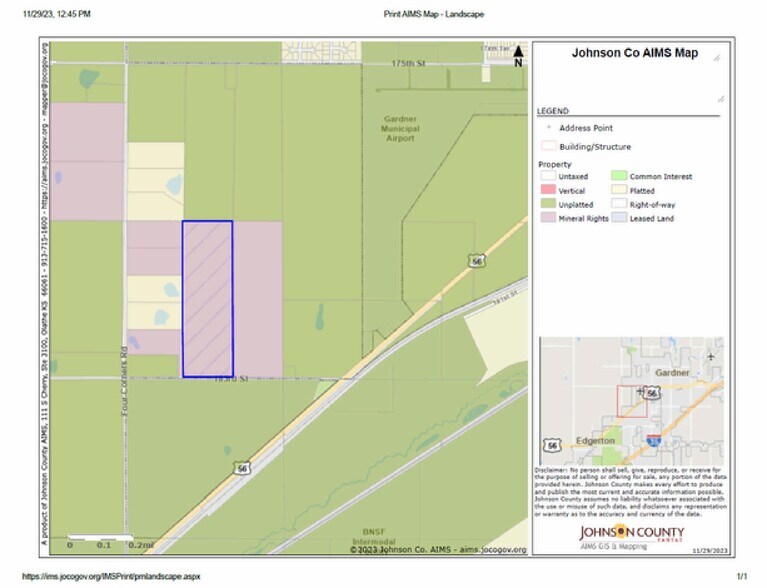Click the airplane icon northeast of Gardner in inset
This screenshot has height=588, width=767.
711,356
